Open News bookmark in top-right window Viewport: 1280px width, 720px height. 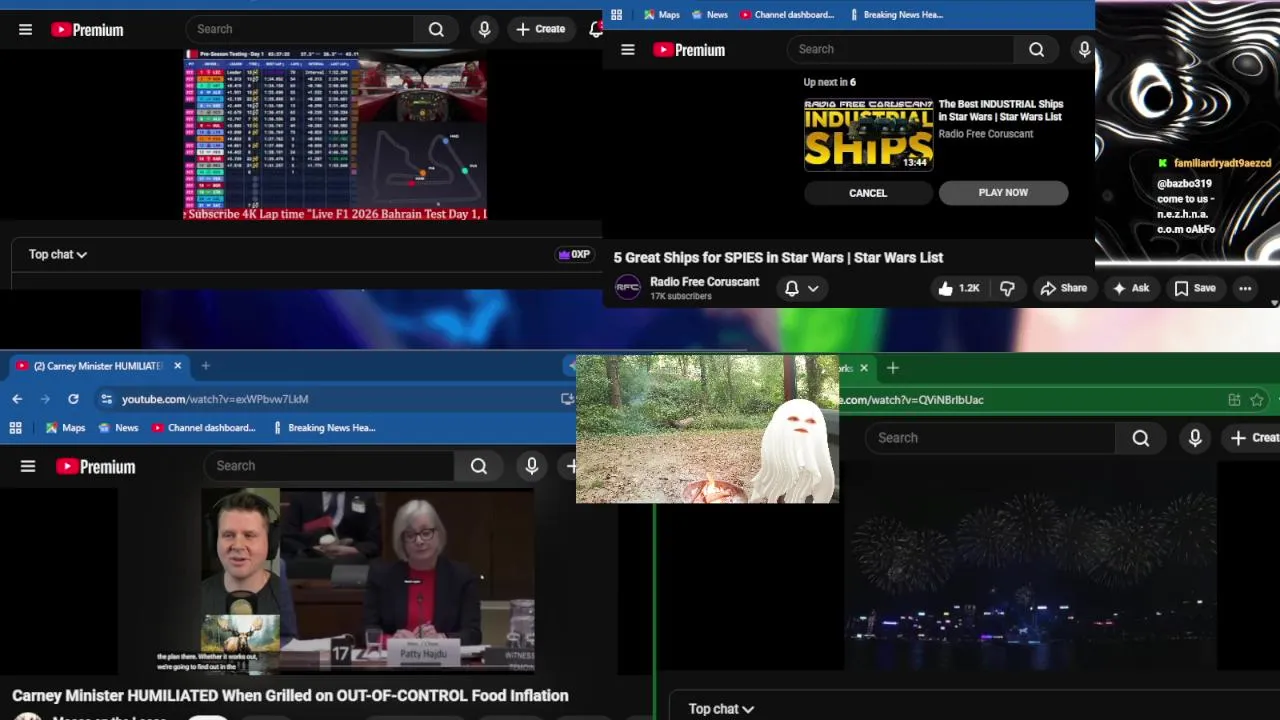[709, 15]
